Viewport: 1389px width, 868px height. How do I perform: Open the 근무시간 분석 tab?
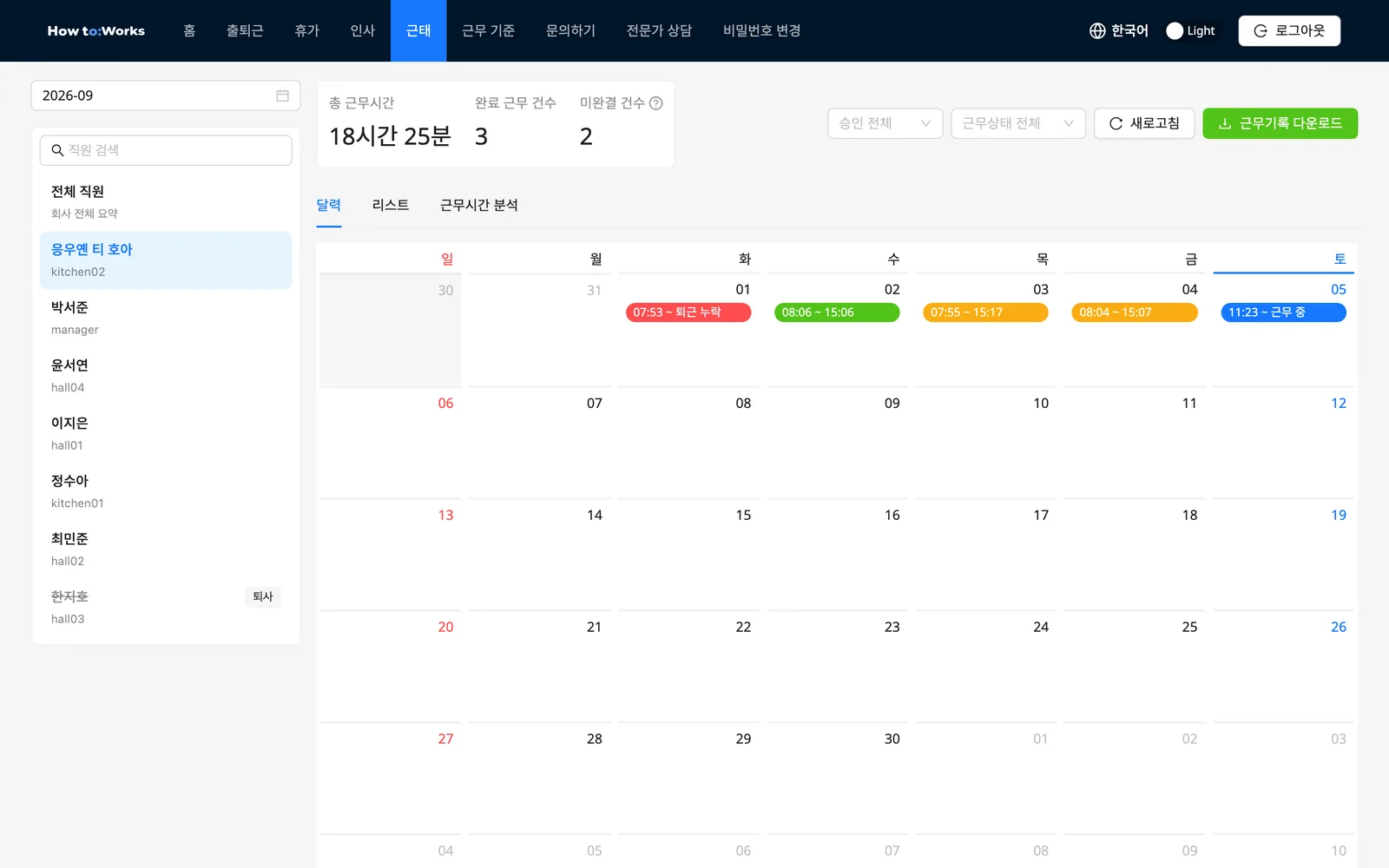point(479,206)
